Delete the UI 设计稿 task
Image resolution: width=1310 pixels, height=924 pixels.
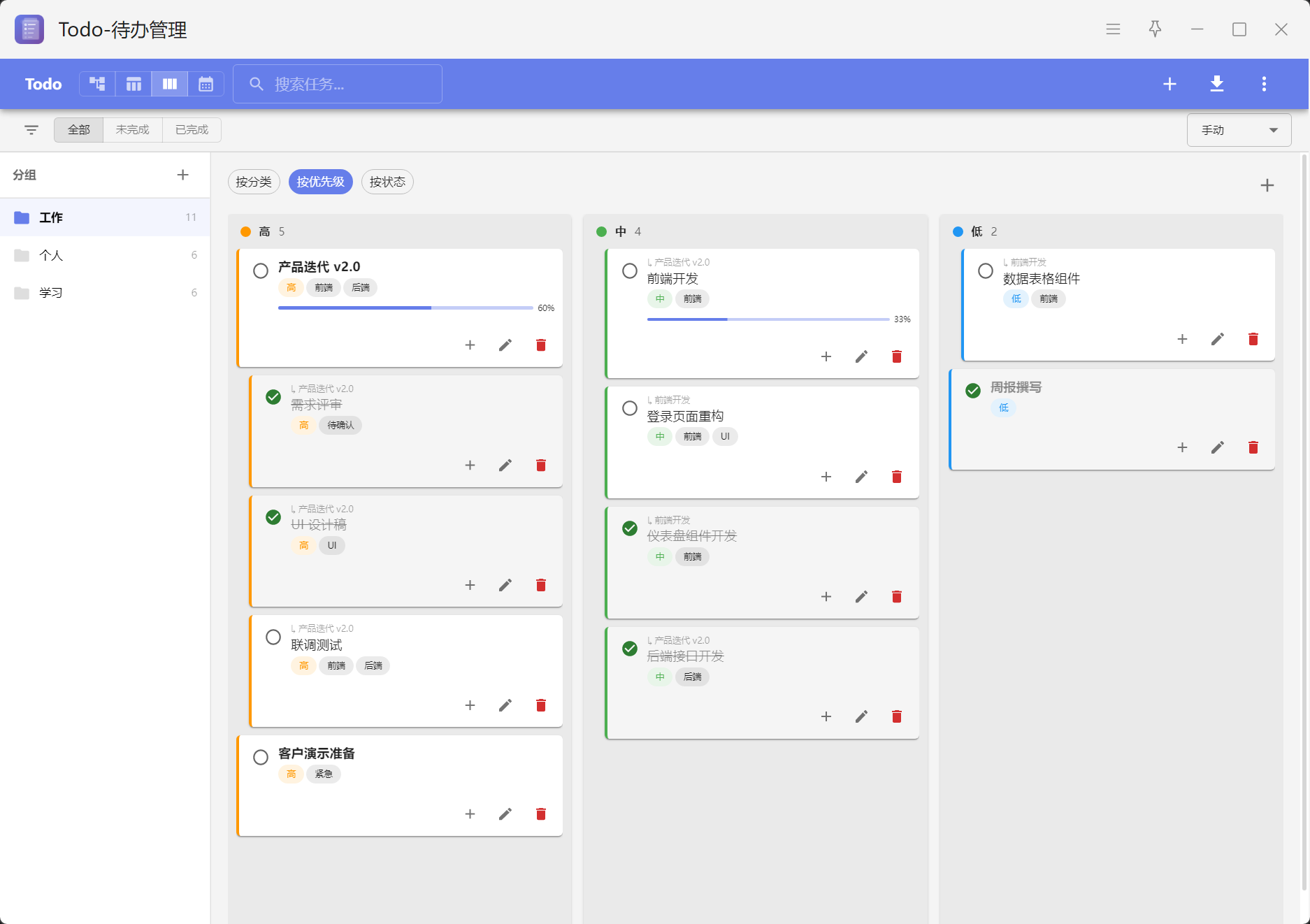[x=541, y=585]
